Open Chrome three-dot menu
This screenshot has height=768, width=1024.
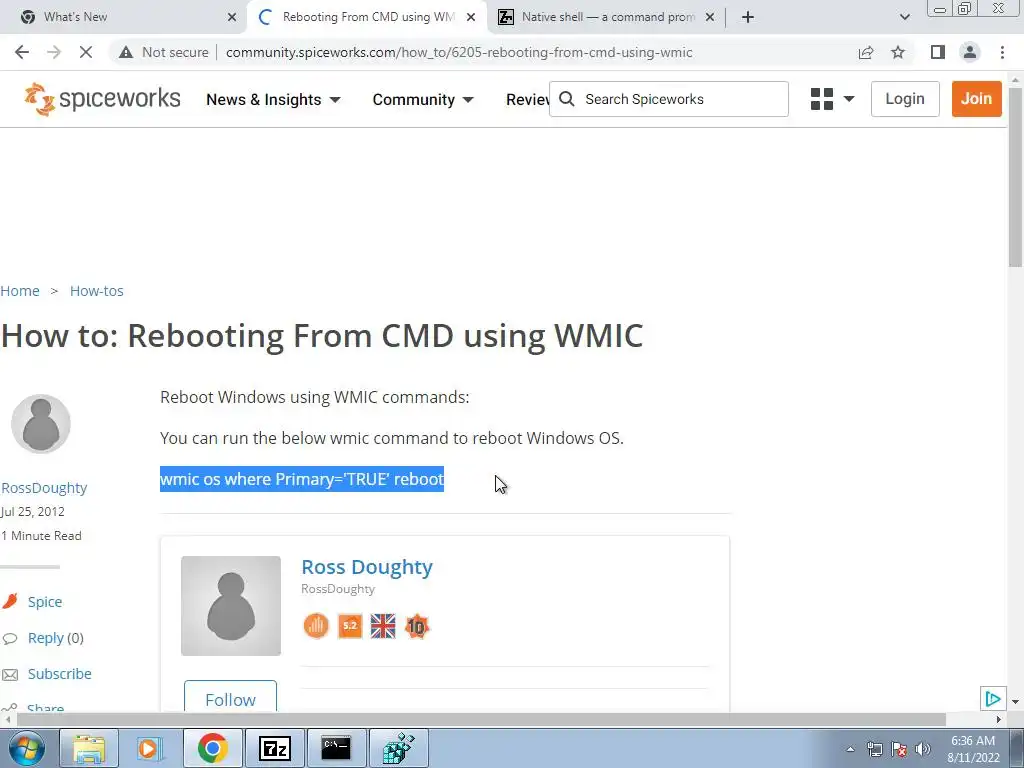(x=1002, y=52)
